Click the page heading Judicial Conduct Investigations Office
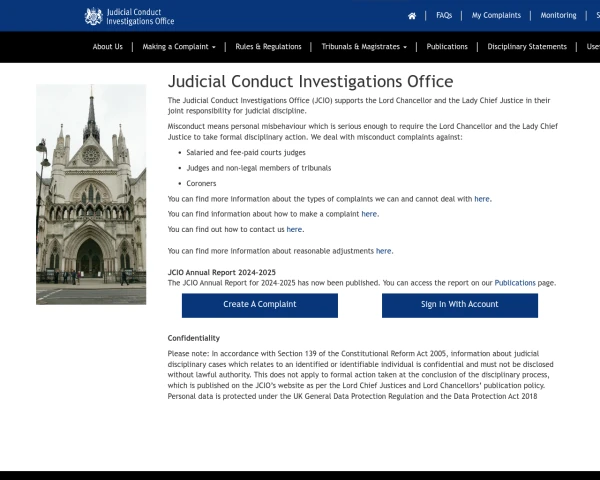 [310, 82]
